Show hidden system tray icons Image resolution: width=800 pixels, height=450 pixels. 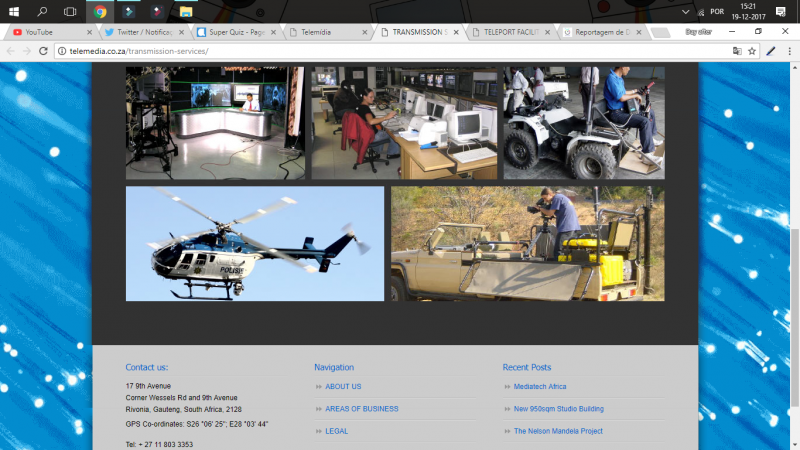[686, 12]
